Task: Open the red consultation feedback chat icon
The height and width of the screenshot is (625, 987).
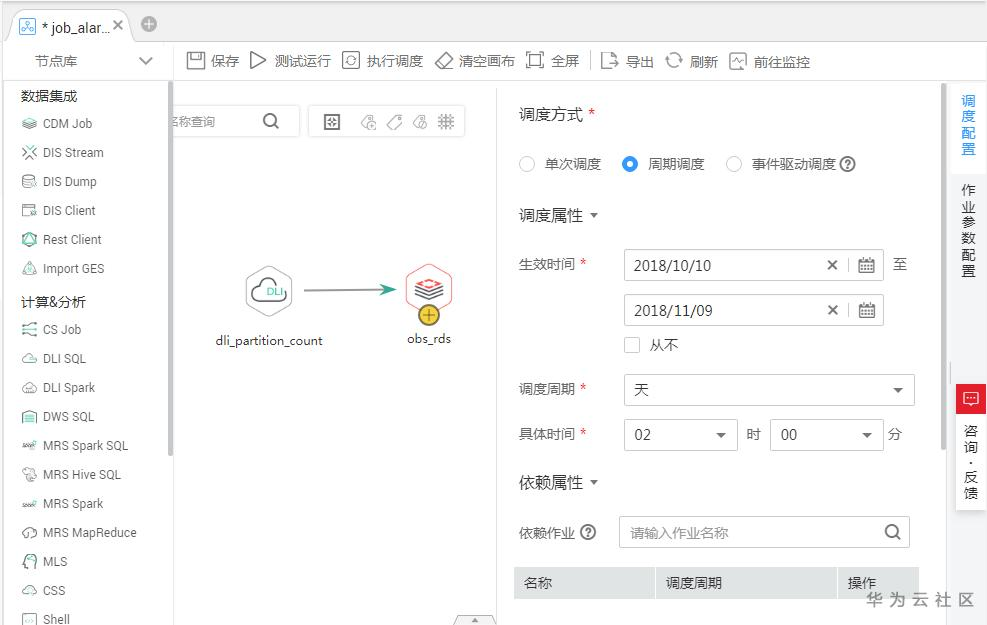Action: pos(971,398)
